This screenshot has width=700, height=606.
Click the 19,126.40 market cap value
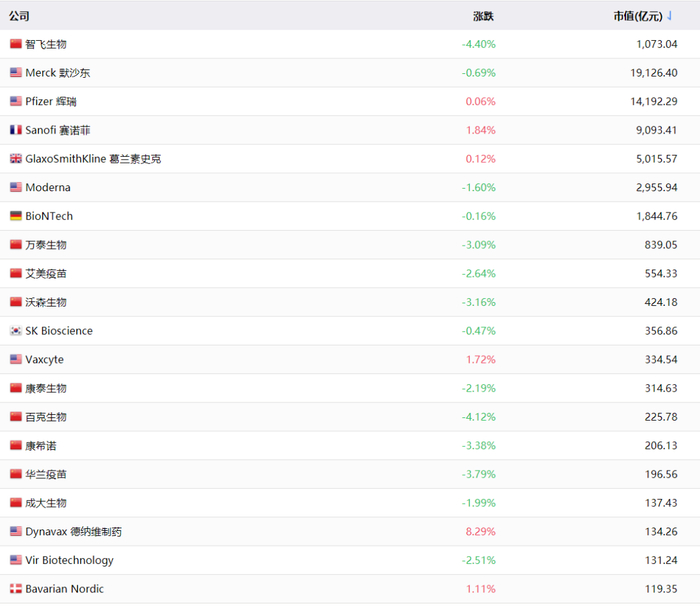654,73
